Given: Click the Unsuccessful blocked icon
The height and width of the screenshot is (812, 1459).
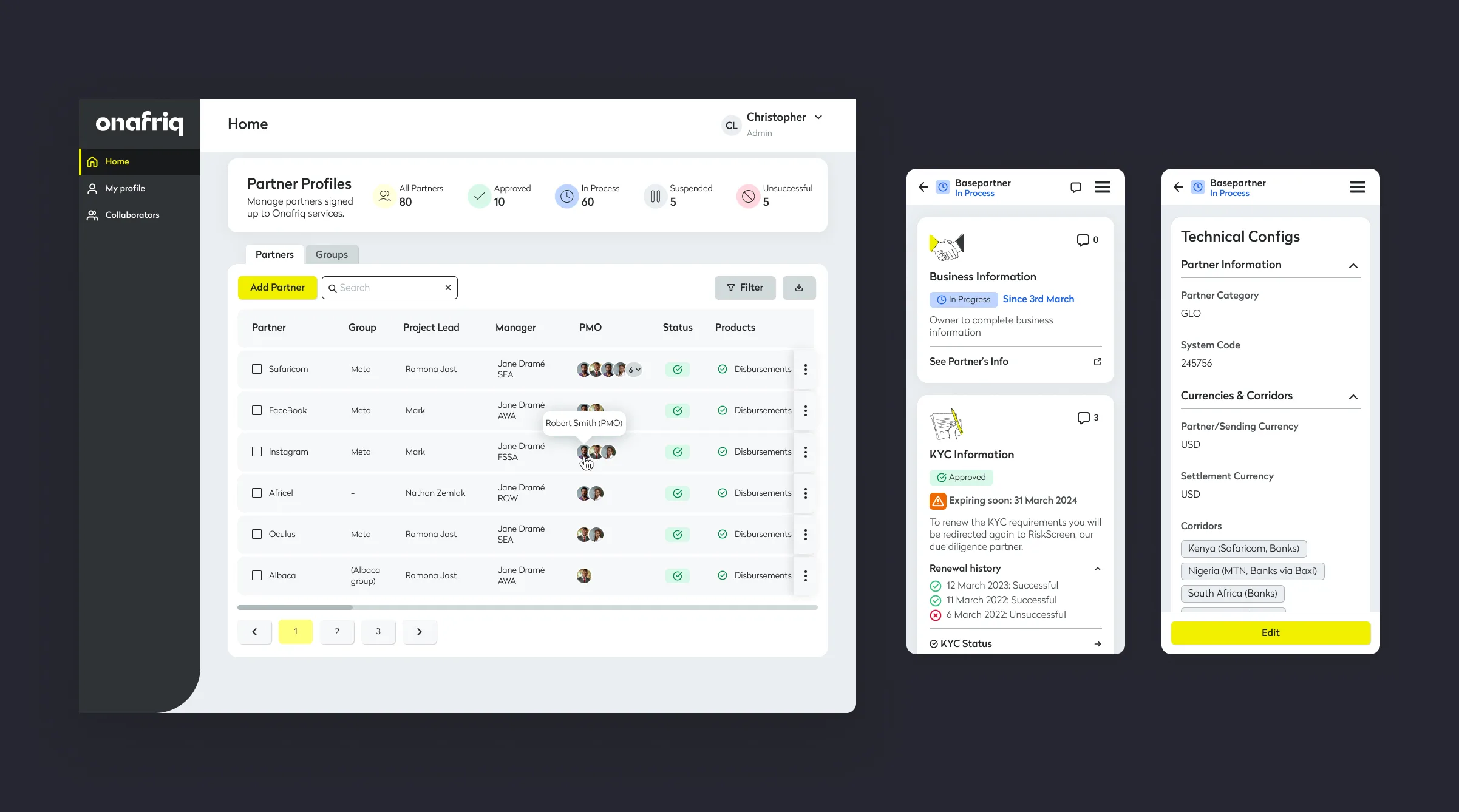Looking at the screenshot, I should pyautogui.click(x=749, y=196).
